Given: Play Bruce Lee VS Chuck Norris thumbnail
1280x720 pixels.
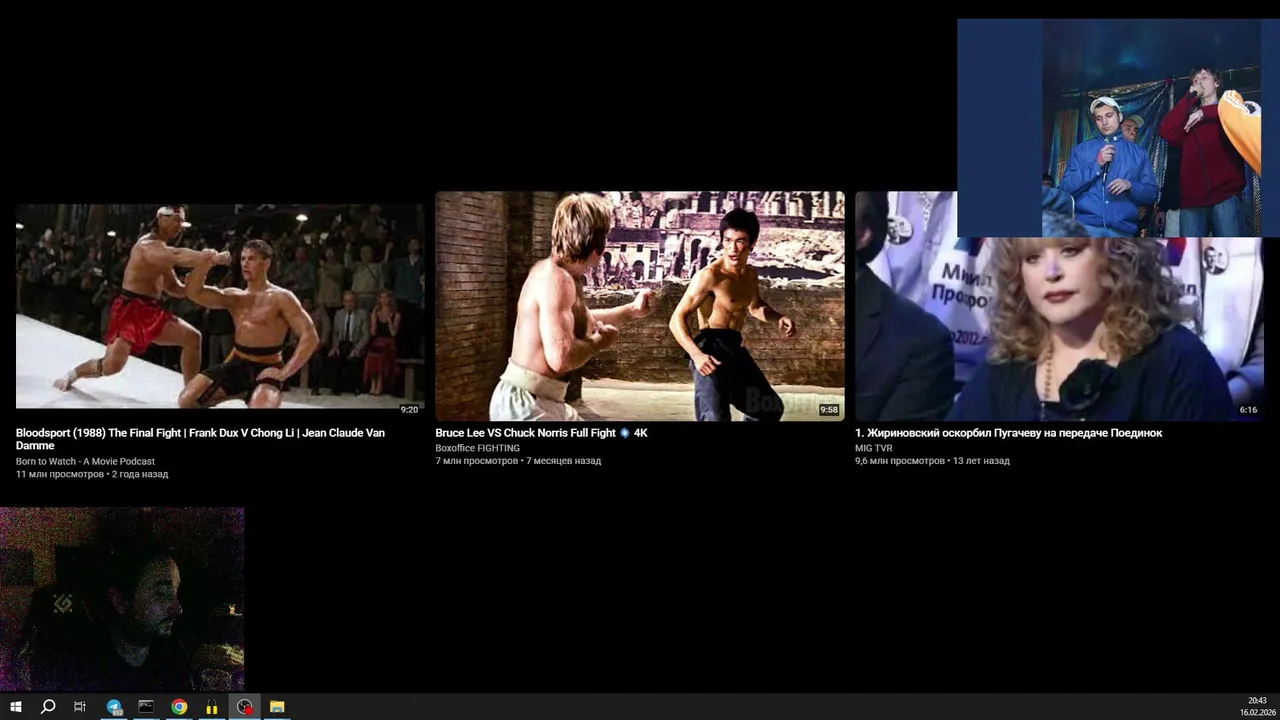Looking at the screenshot, I should click(640, 306).
